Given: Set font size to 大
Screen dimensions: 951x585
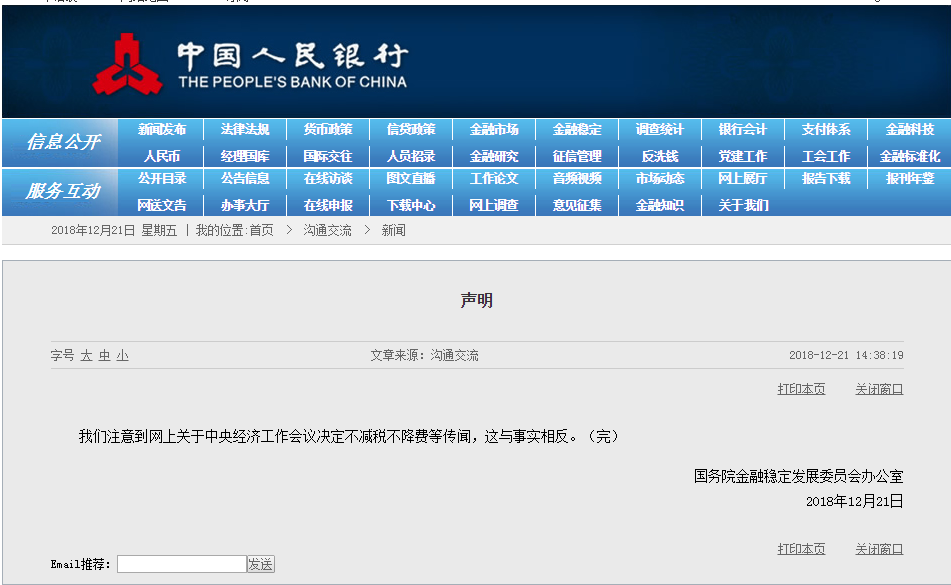Looking at the screenshot, I should (x=87, y=356).
